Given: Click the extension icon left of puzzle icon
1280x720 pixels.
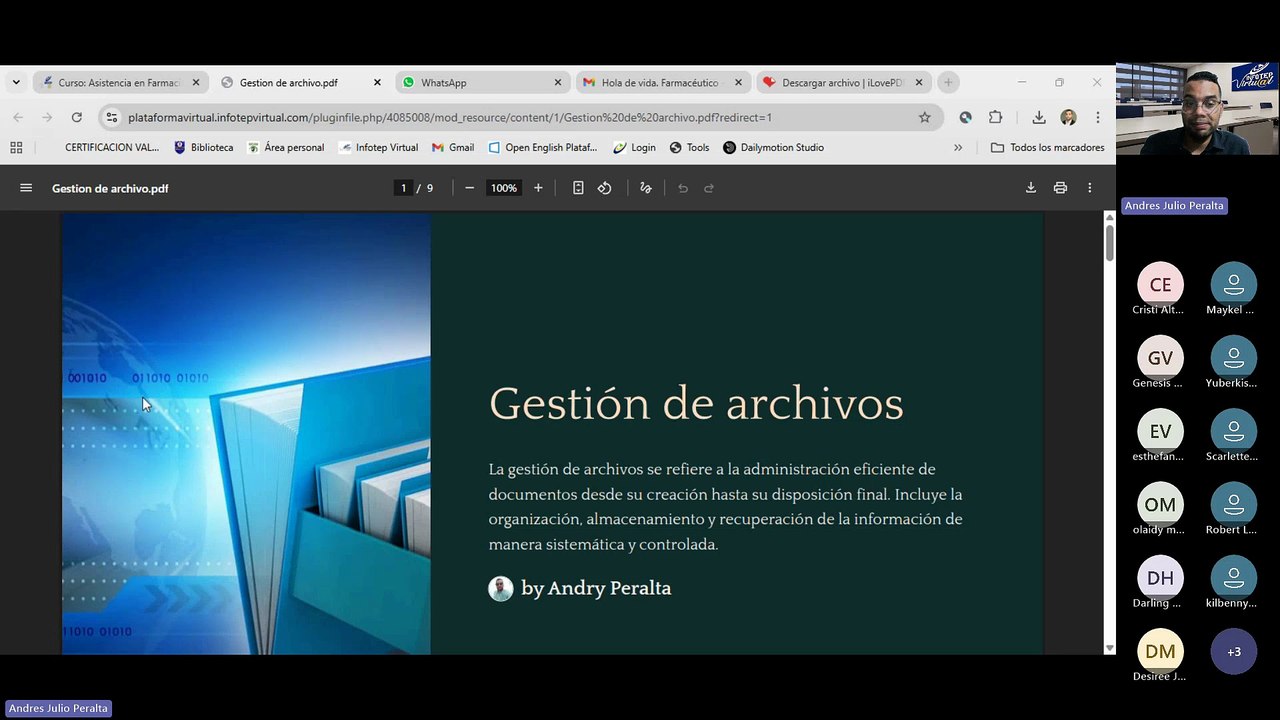Looking at the screenshot, I should [x=965, y=117].
